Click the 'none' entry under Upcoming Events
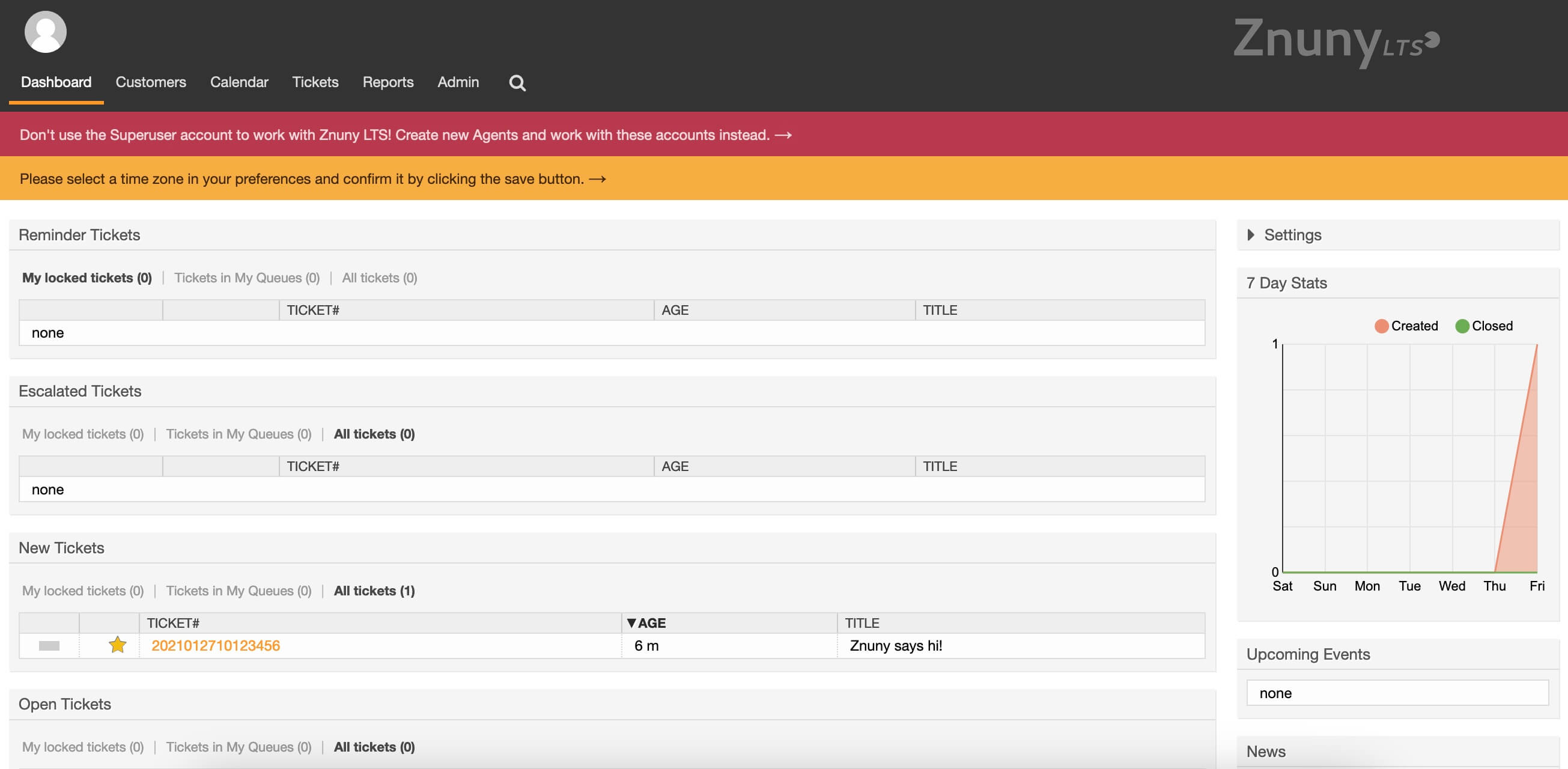Screen dimensions: 1568x769 point(1397,693)
